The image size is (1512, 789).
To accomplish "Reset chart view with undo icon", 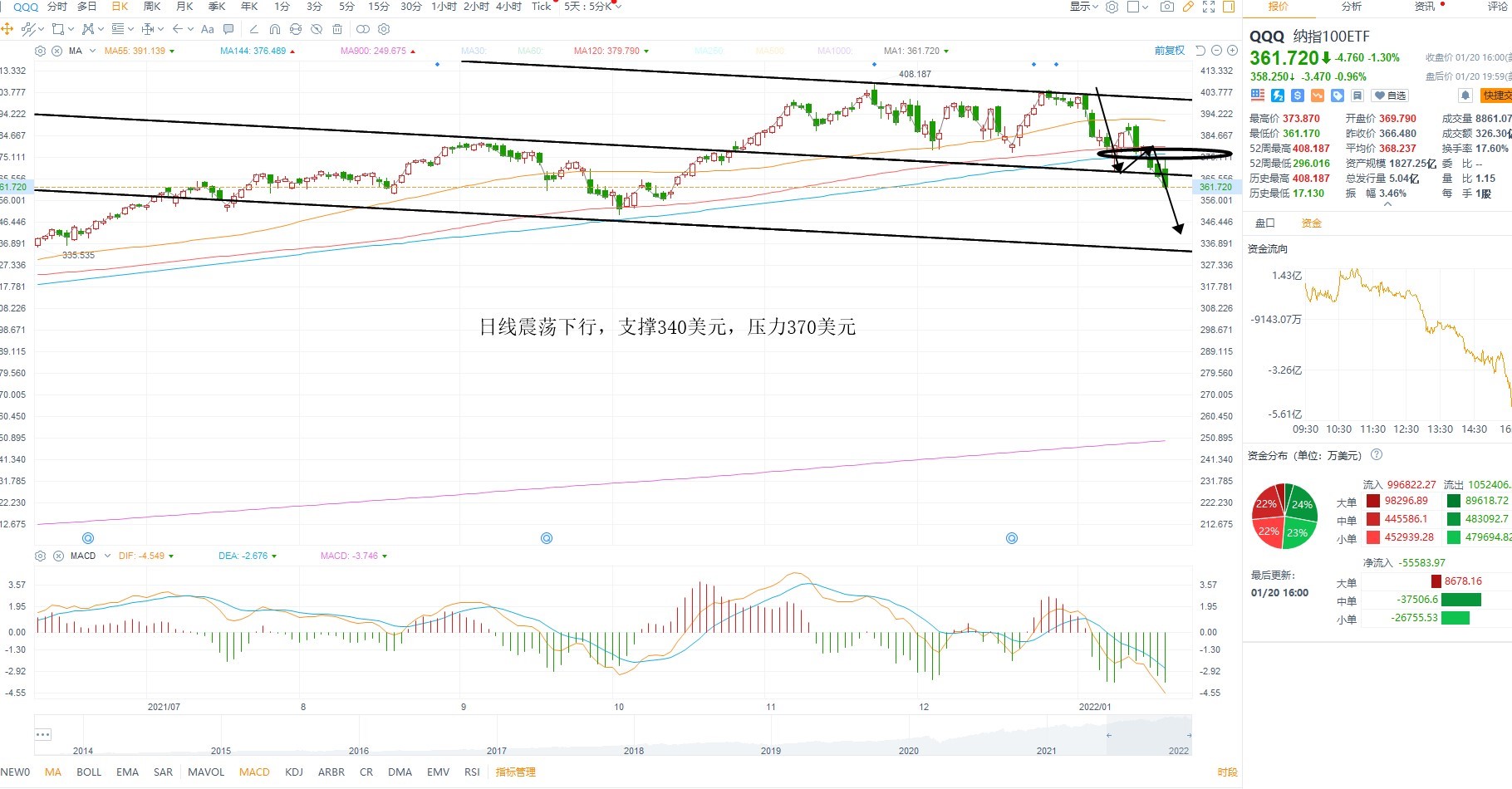I will click(x=1200, y=51).
